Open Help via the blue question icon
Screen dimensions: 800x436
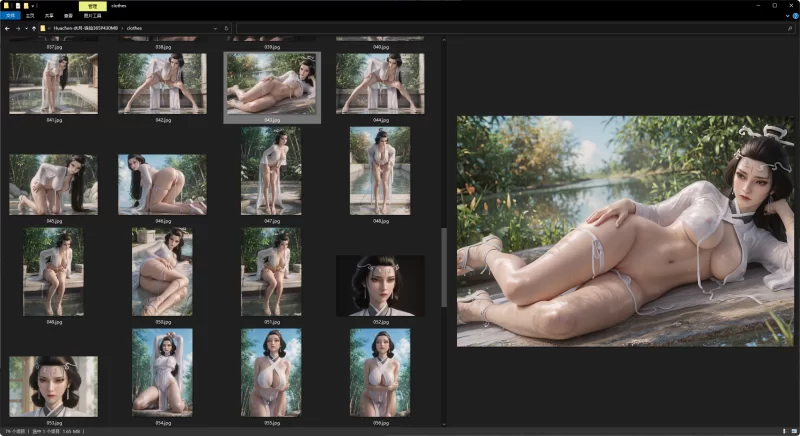click(795, 16)
